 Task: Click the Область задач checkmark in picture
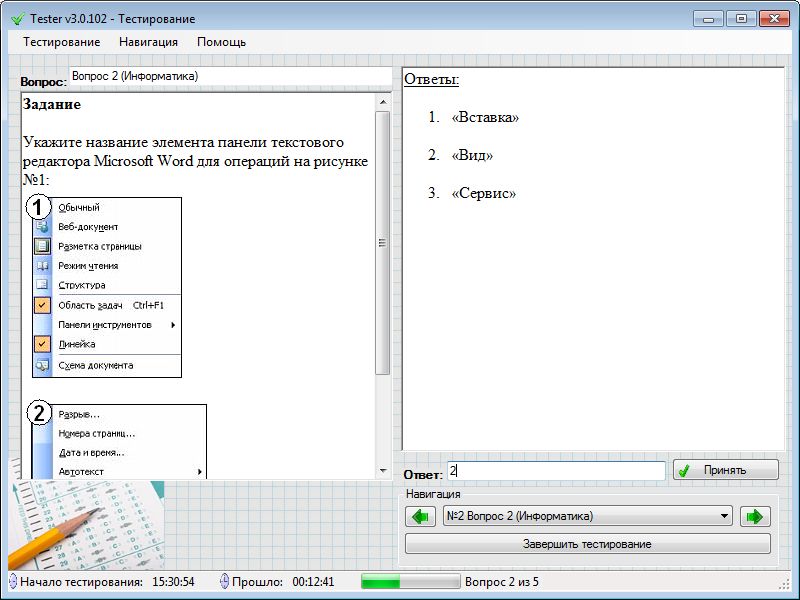pos(42,305)
